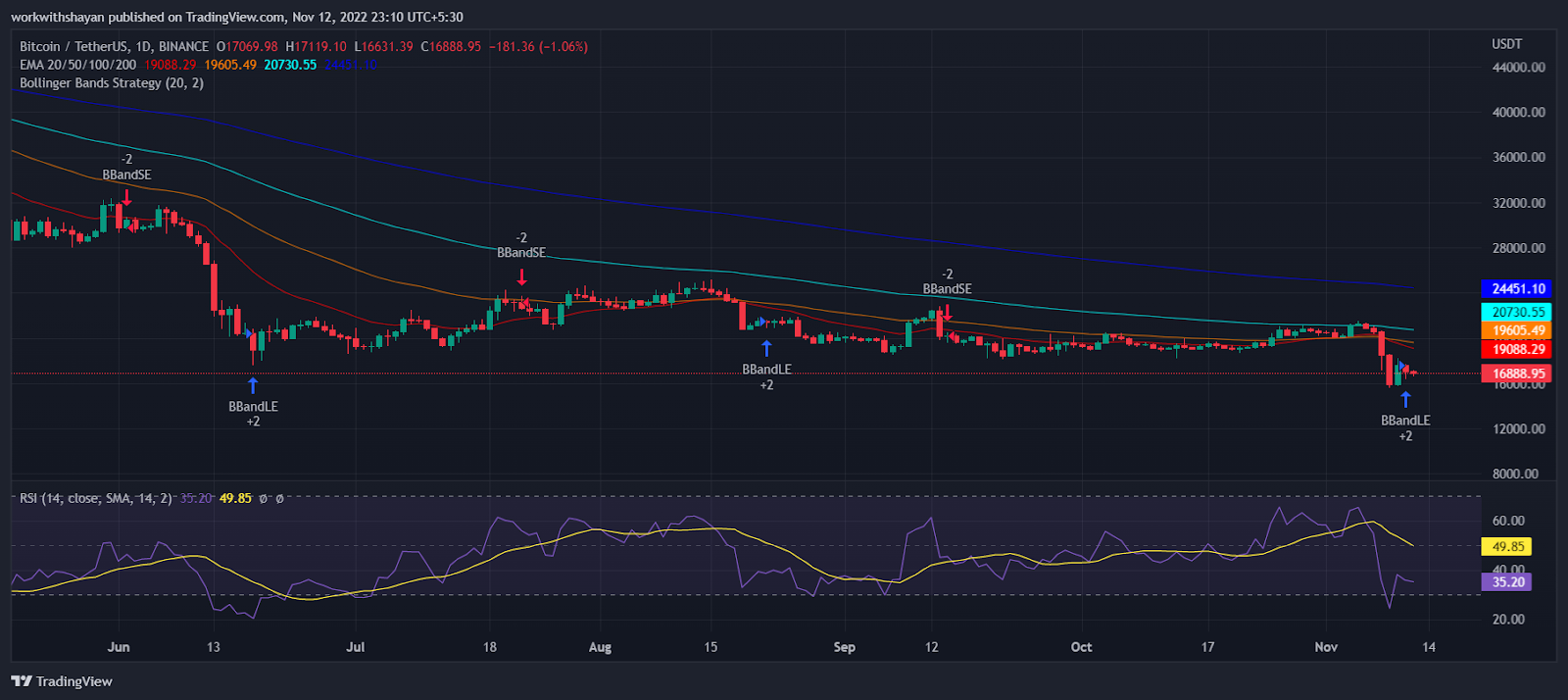This screenshot has height=700, width=1568.
Task: Click the red sell arrow under September BBandSE
Action: (x=947, y=313)
